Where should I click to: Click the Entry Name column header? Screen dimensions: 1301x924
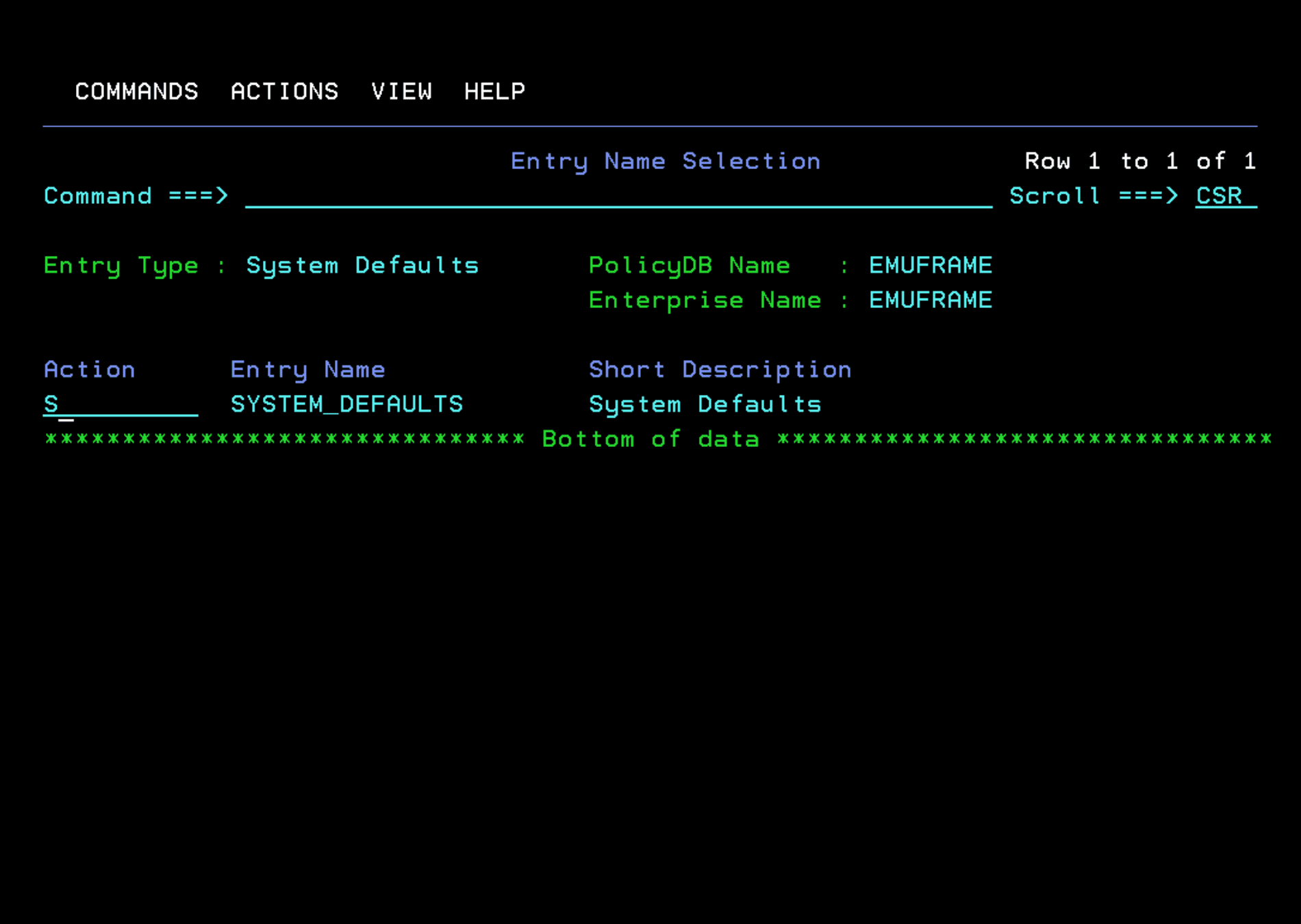click(307, 369)
